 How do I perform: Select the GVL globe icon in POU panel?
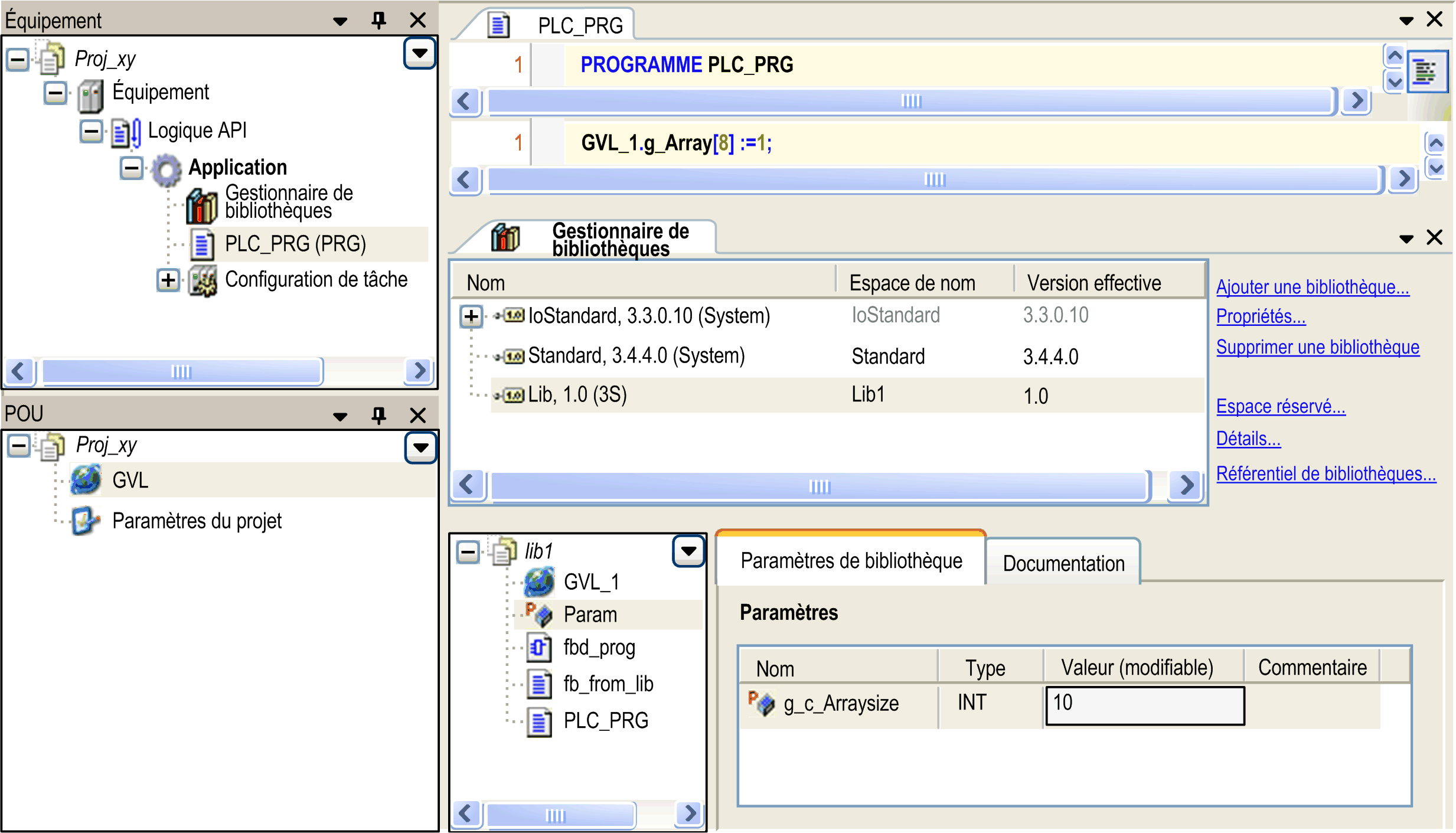[86, 479]
